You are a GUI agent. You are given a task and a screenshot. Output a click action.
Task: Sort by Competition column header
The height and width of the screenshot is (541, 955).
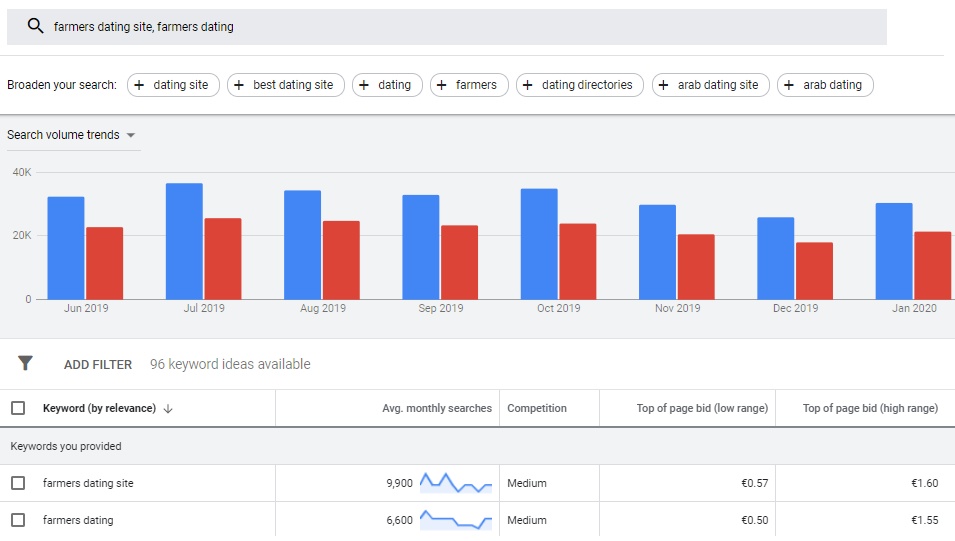coord(537,408)
